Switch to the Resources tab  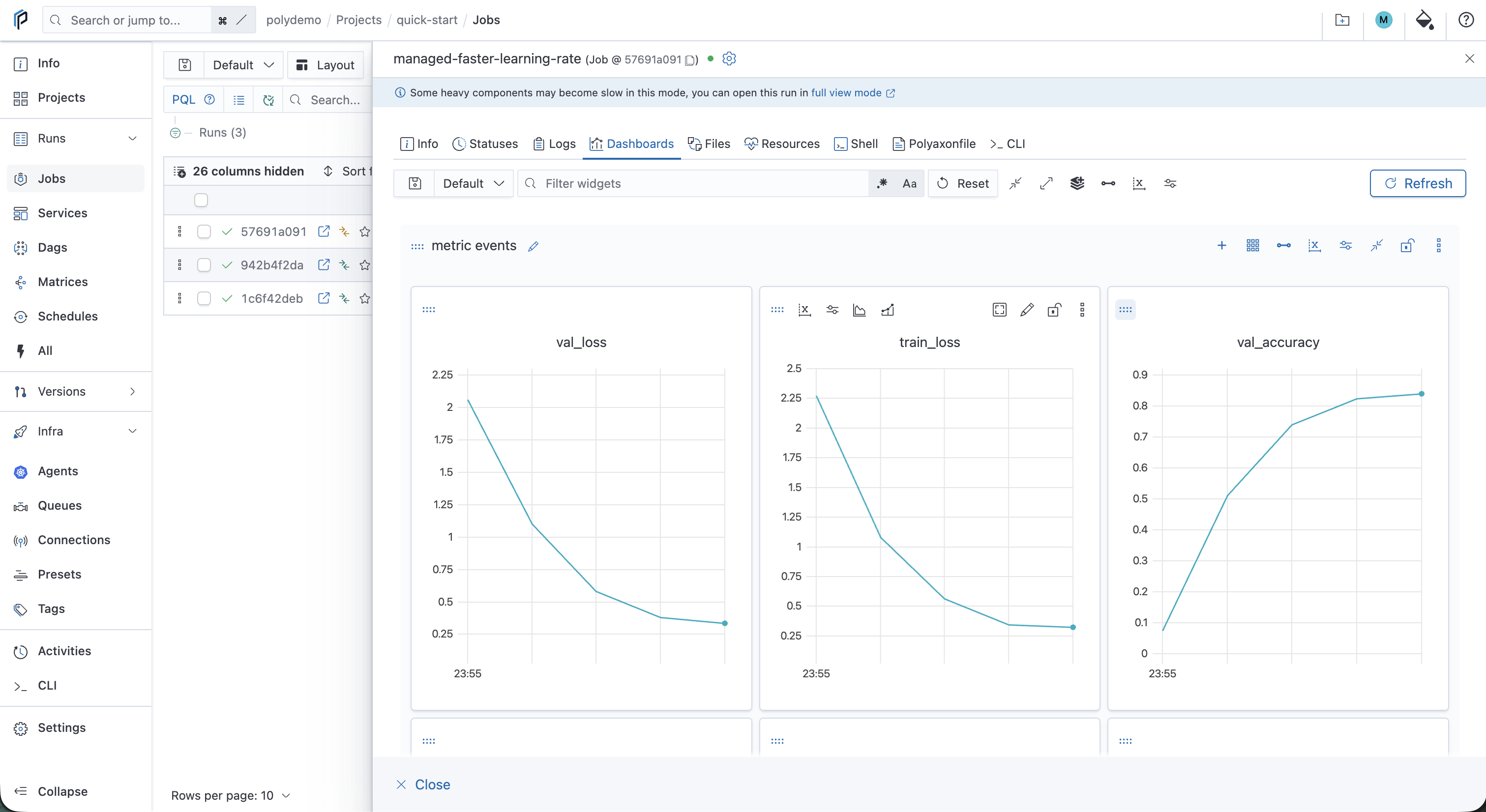point(782,144)
